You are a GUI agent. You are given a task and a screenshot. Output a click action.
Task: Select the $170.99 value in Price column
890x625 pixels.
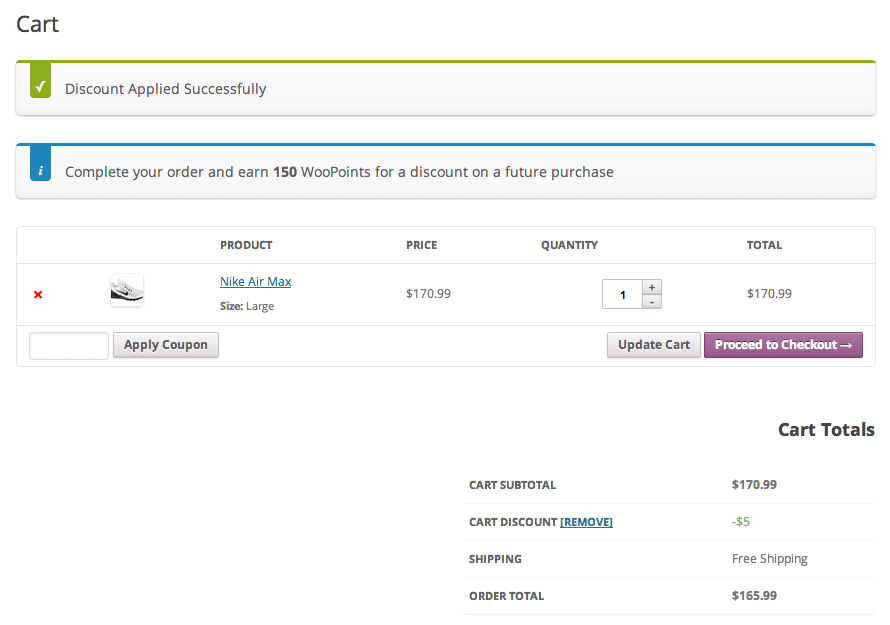429,293
